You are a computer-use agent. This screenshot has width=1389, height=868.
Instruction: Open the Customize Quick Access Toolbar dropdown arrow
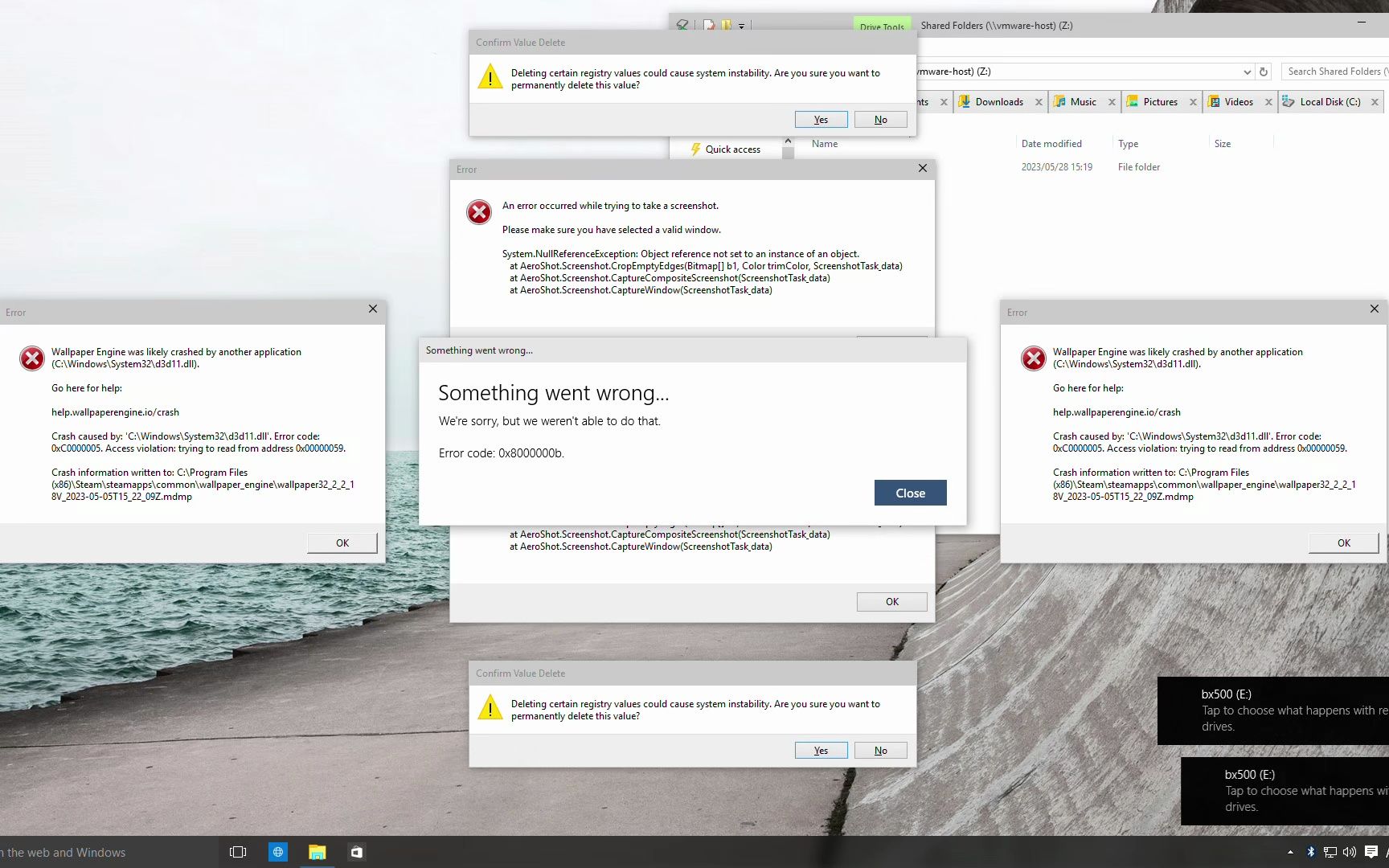point(741,26)
